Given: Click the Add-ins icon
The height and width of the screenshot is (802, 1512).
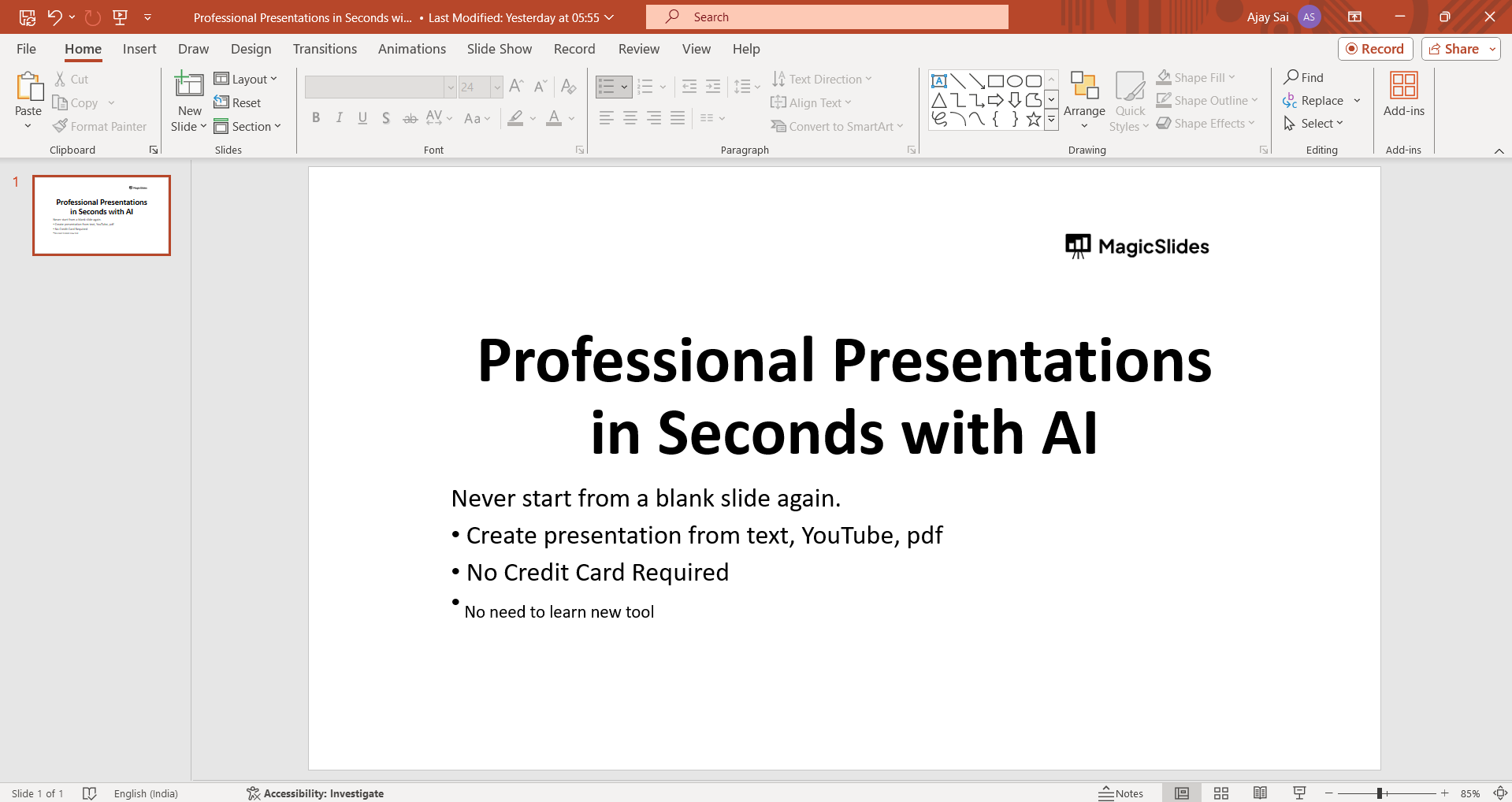Looking at the screenshot, I should [x=1403, y=87].
